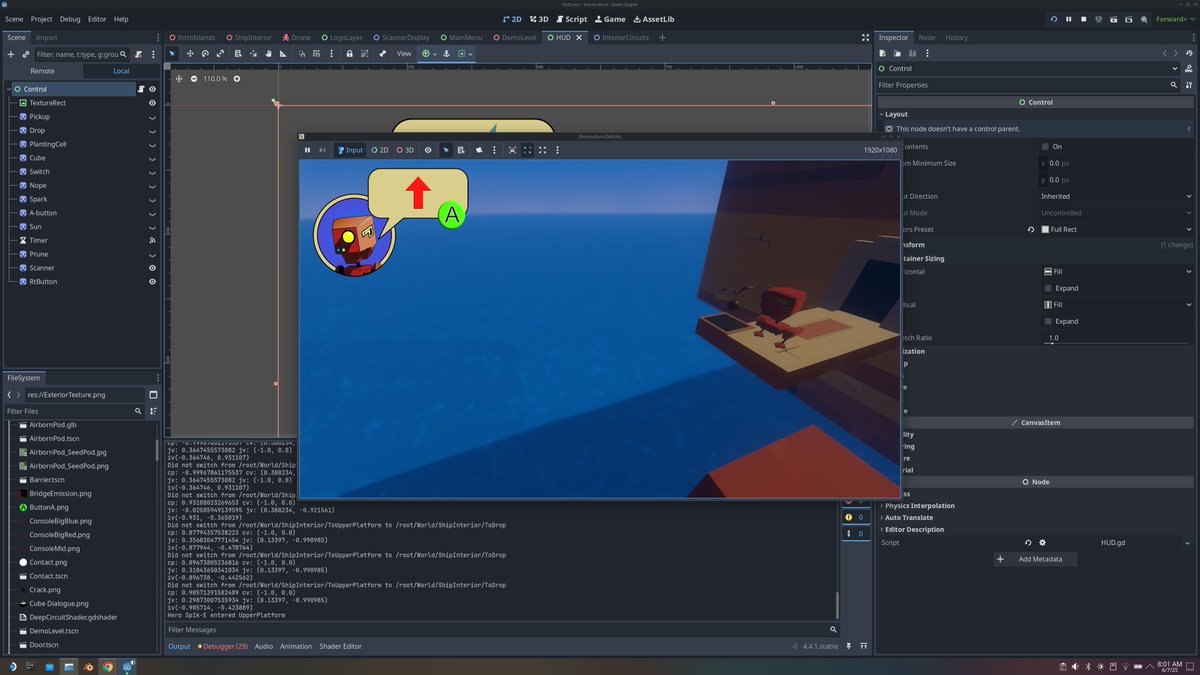Open the Script workspace icon in the top bar
The image size is (1200, 675).
click(x=569, y=18)
